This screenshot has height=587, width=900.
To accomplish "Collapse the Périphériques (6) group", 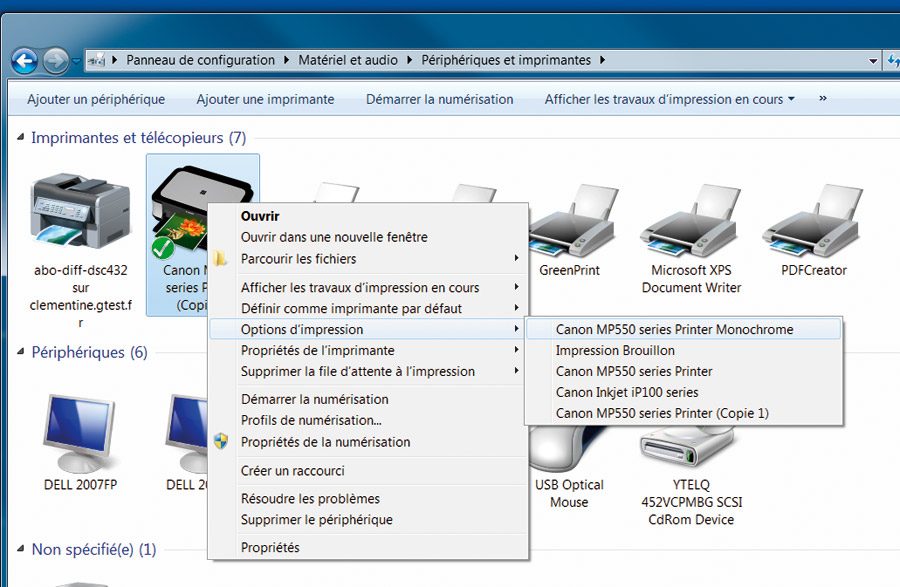I will pos(21,352).
